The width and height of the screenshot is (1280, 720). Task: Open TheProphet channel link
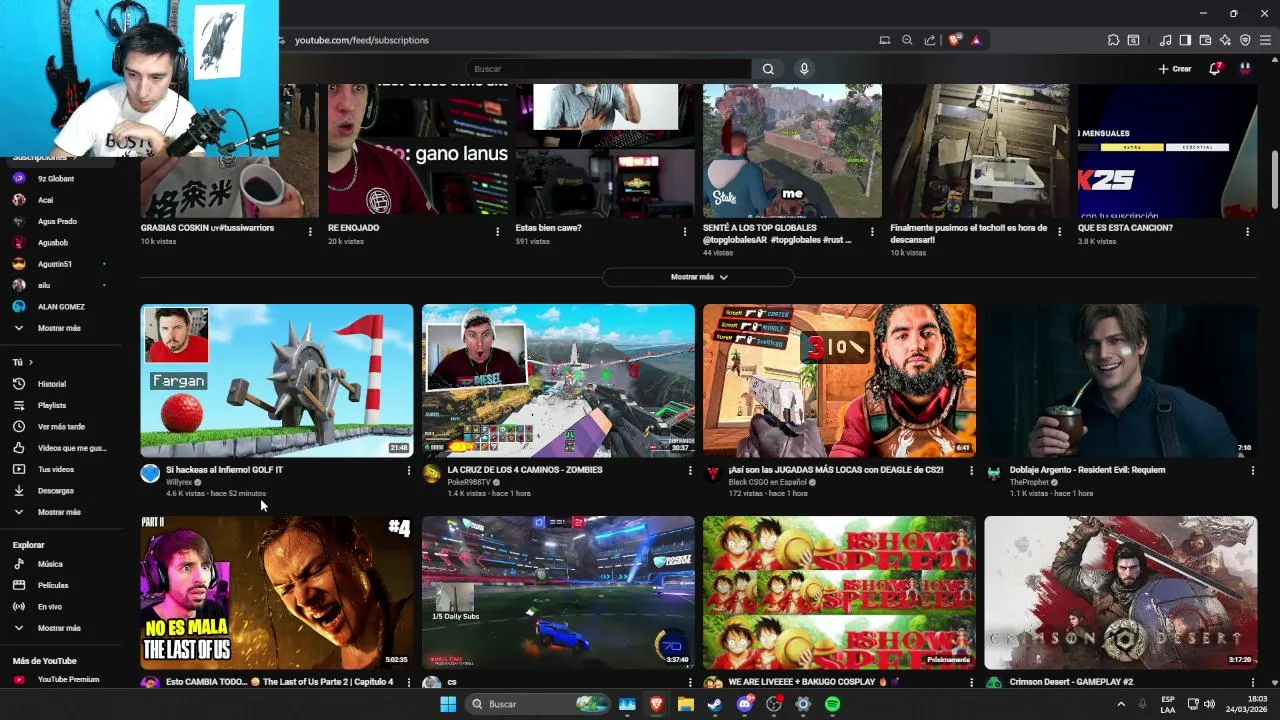(1029, 482)
